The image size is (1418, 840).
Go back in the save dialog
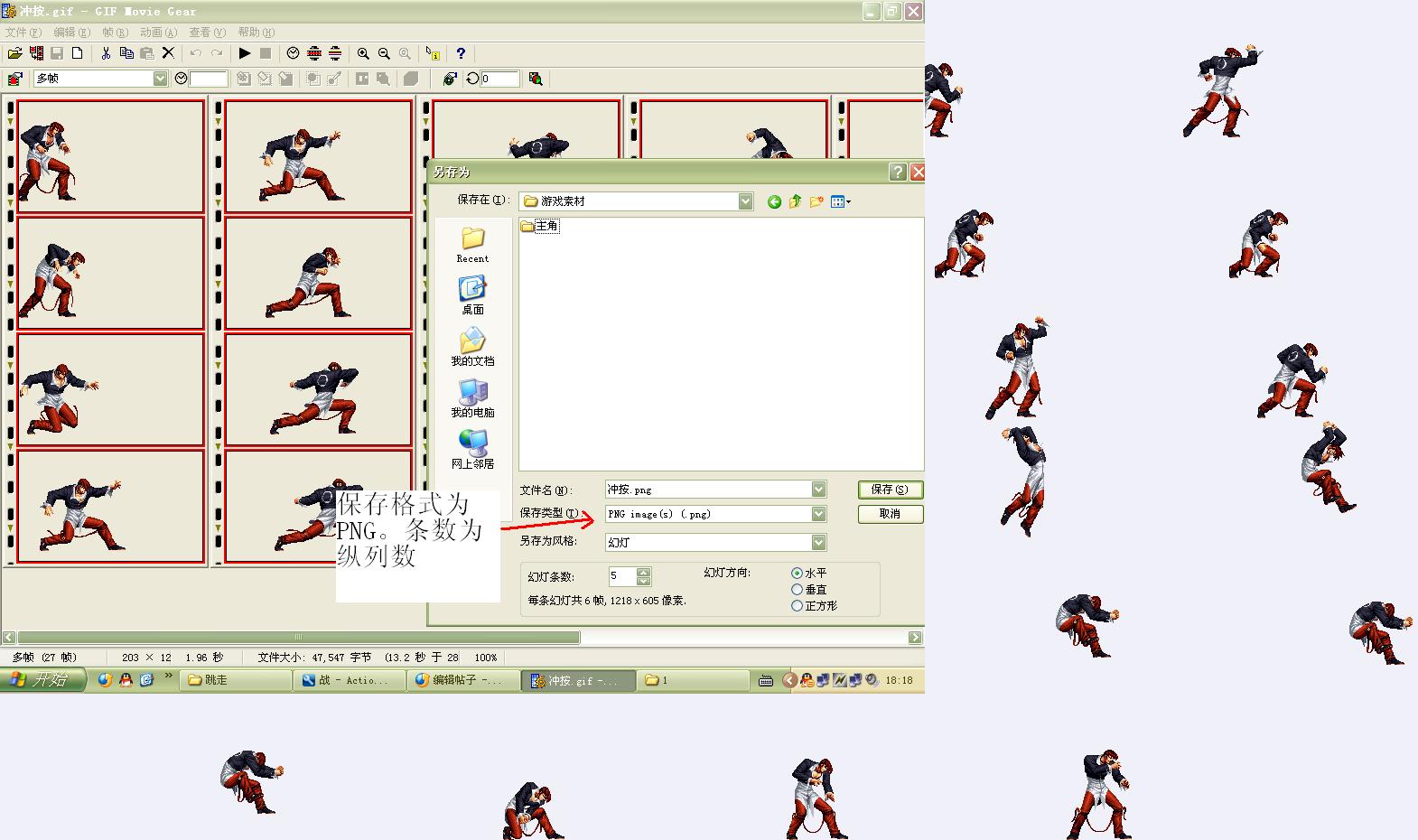774,201
